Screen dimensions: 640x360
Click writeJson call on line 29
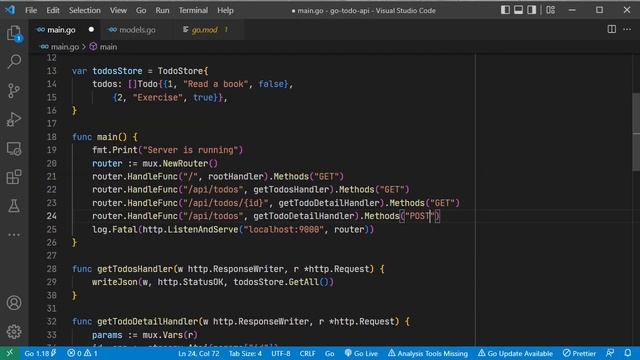click(115, 282)
